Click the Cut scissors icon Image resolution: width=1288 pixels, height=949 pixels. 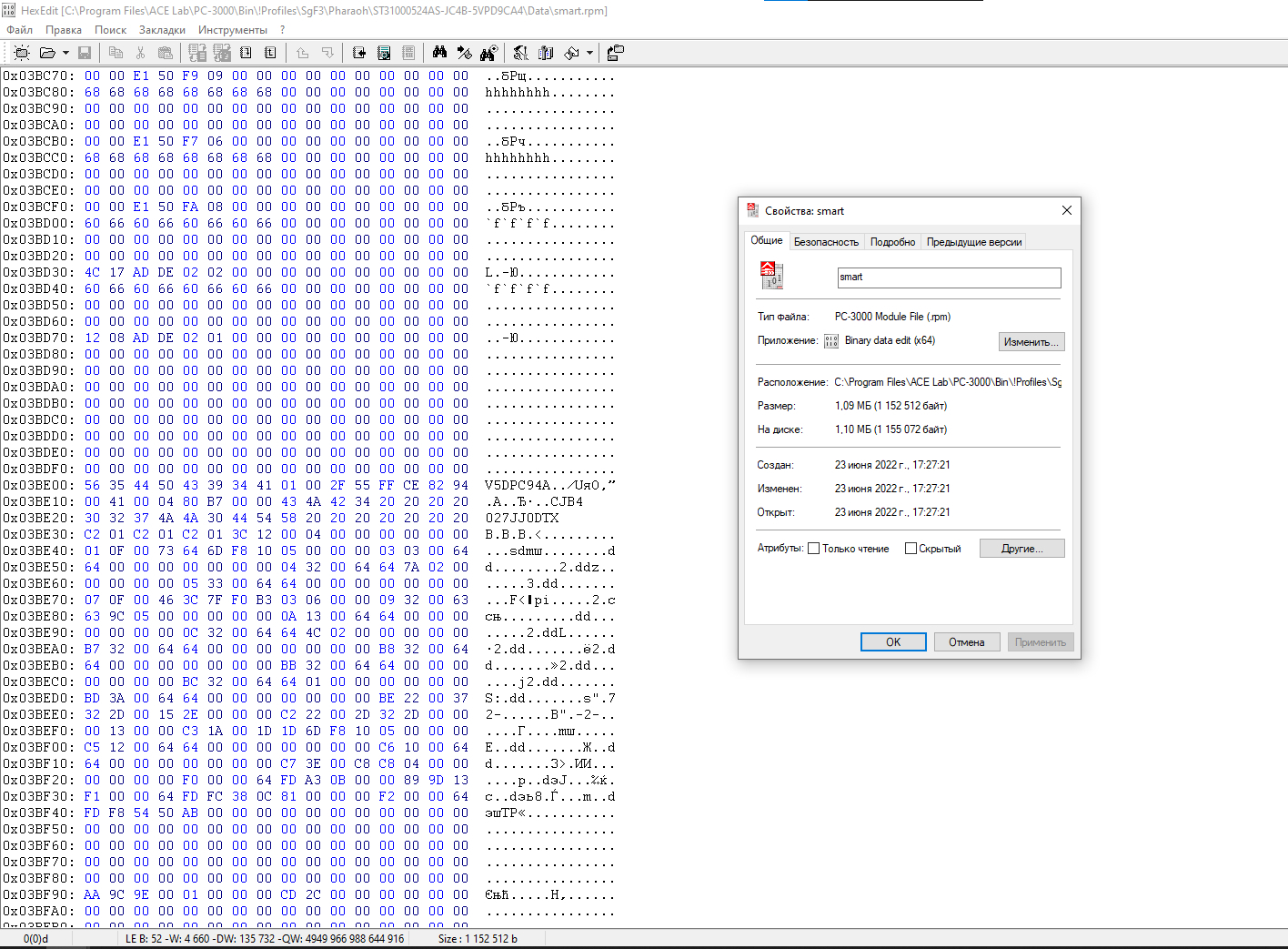point(140,53)
